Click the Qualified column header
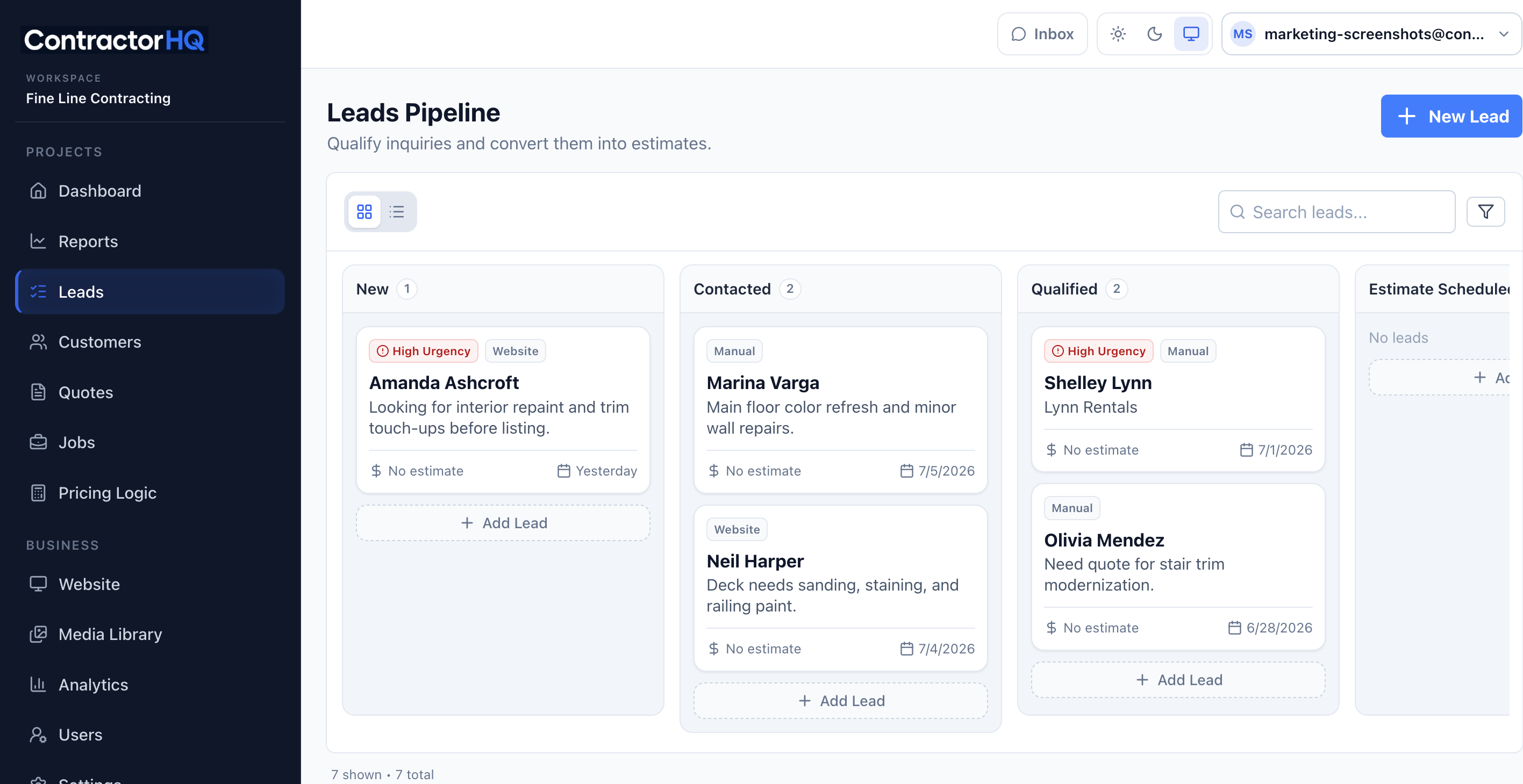1523x784 pixels. pos(1178,289)
